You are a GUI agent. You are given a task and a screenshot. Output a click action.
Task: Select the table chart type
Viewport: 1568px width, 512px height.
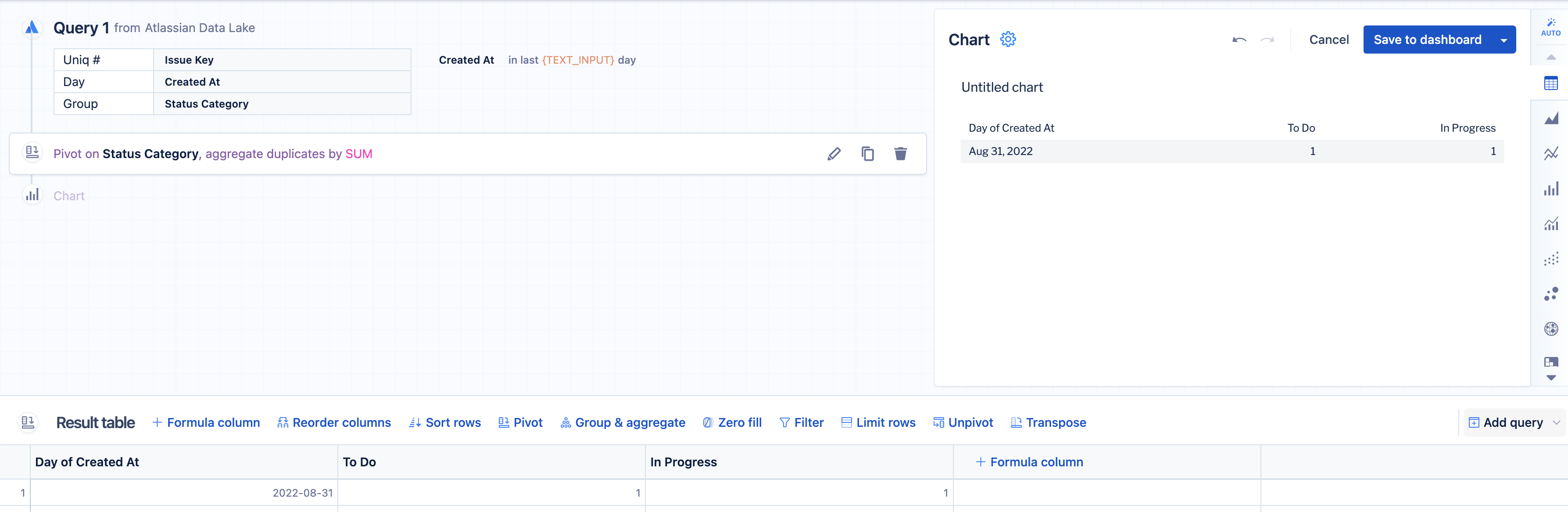coord(1550,83)
